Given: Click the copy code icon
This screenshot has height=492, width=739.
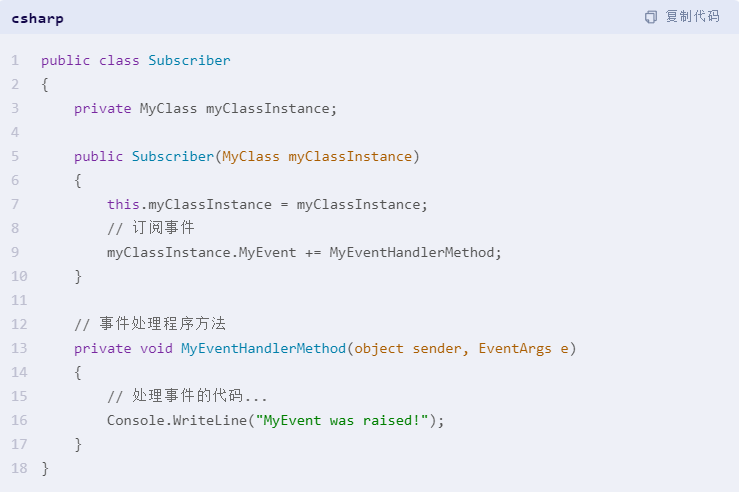Looking at the screenshot, I should [x=651, y=17].
